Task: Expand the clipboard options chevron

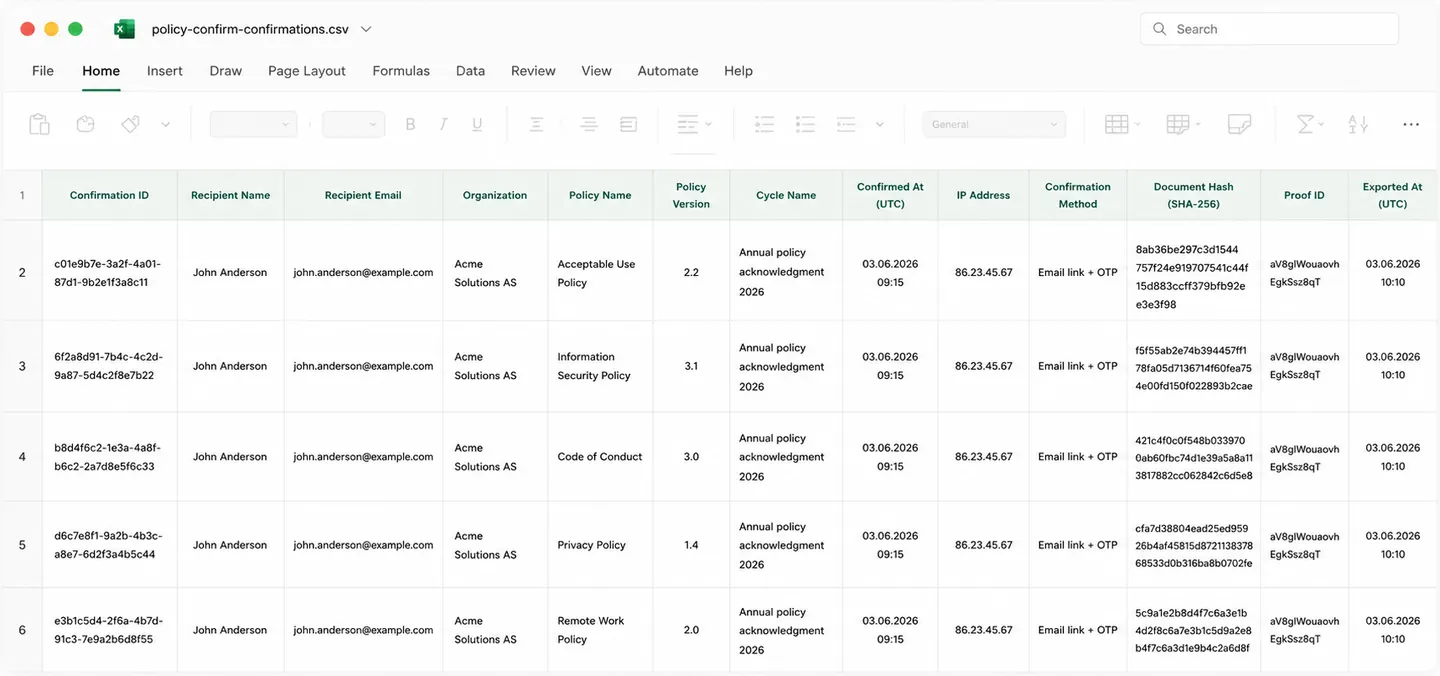Action: [x=166, y=125]
